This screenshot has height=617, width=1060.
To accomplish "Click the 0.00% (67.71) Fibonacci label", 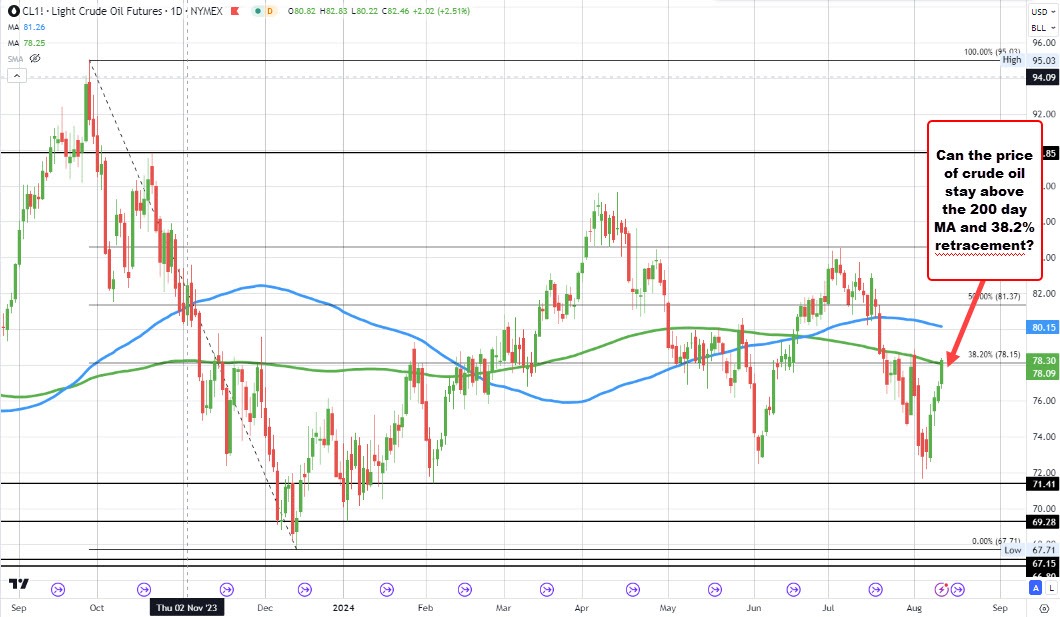I will pos(996,541).
